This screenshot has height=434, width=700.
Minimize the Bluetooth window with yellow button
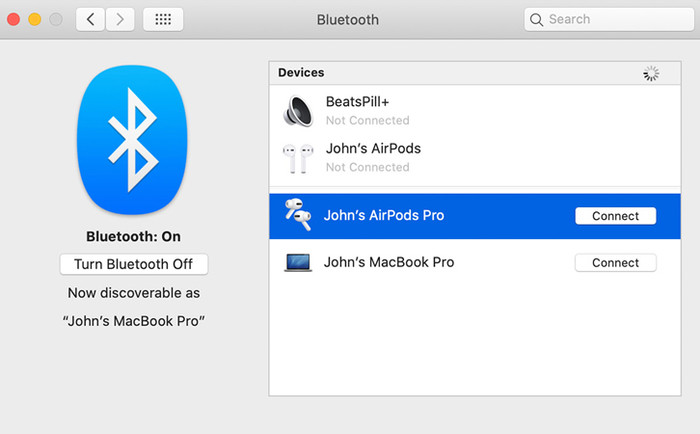tap(34, 19)
